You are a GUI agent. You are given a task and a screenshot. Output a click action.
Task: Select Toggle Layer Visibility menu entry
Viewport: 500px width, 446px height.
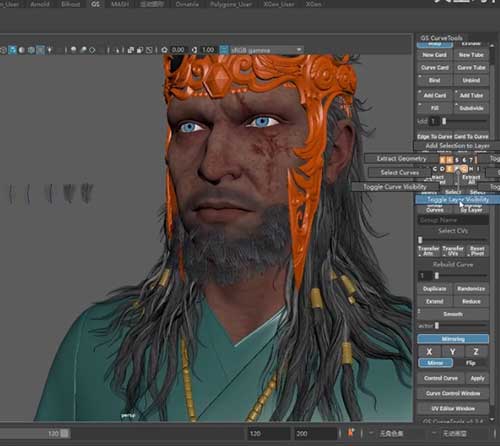[x=458, y=200]
